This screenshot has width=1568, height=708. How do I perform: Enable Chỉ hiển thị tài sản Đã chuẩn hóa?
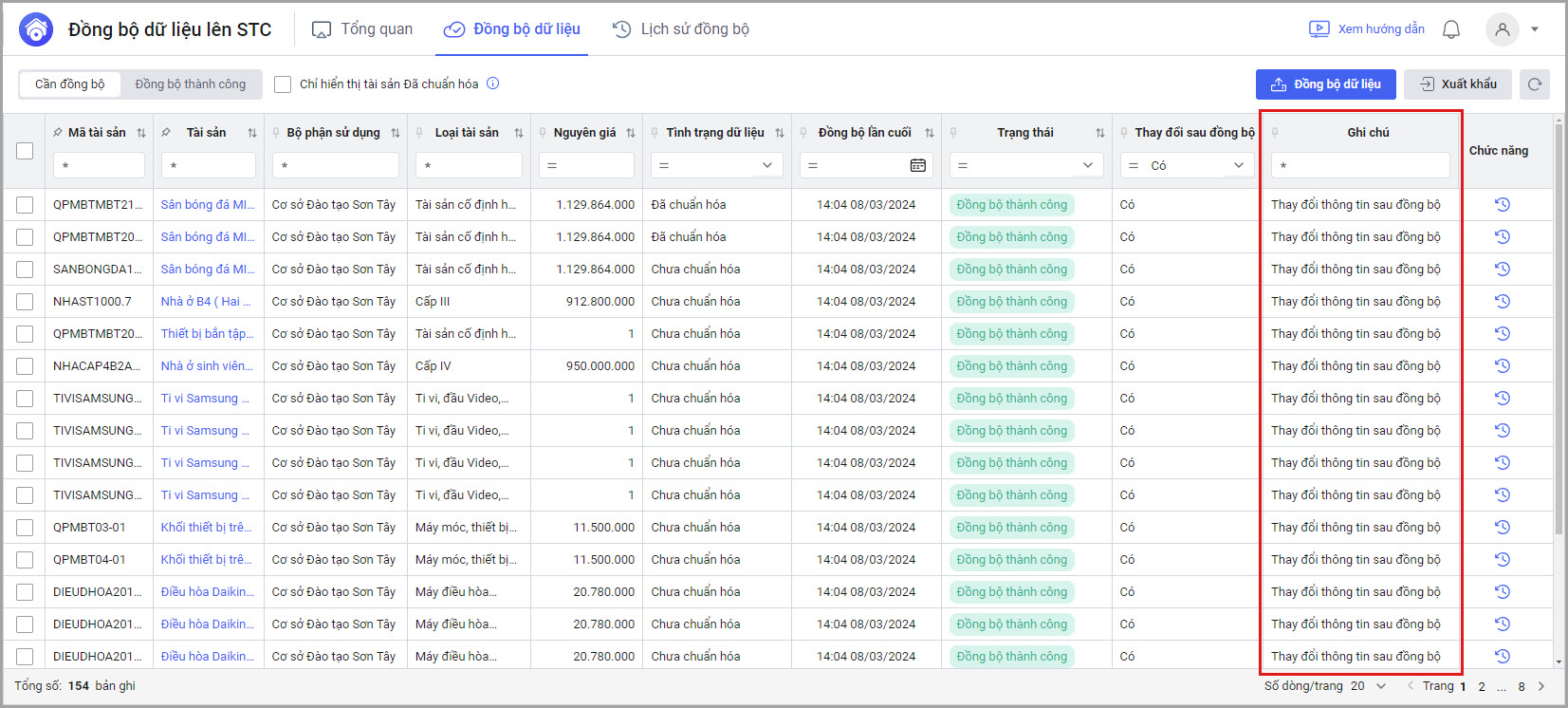pos(283,84)
